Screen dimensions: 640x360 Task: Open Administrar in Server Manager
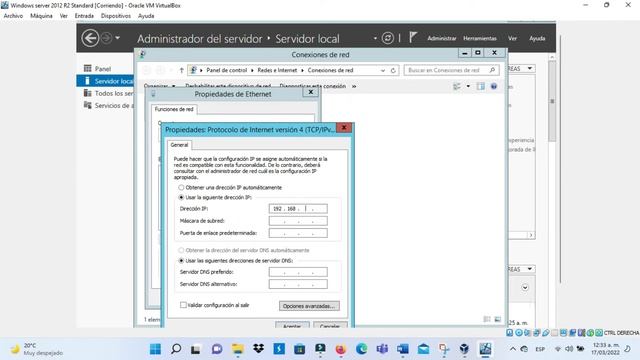(442, 38)
